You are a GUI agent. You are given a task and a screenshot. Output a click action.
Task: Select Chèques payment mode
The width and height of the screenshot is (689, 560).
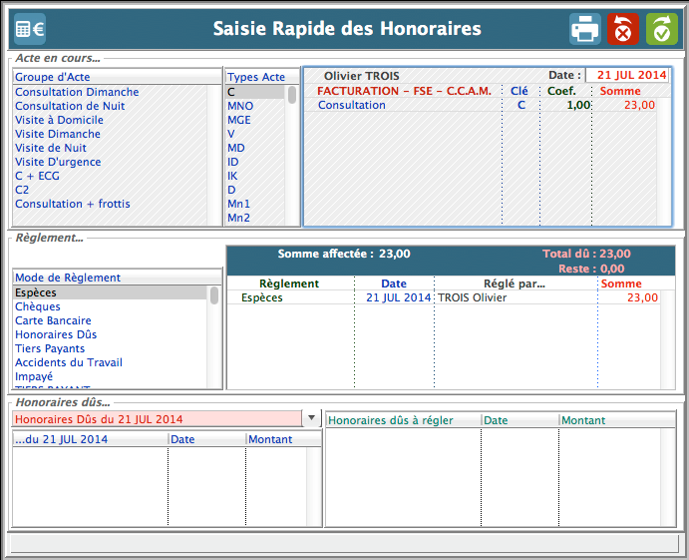pos(38,307)
